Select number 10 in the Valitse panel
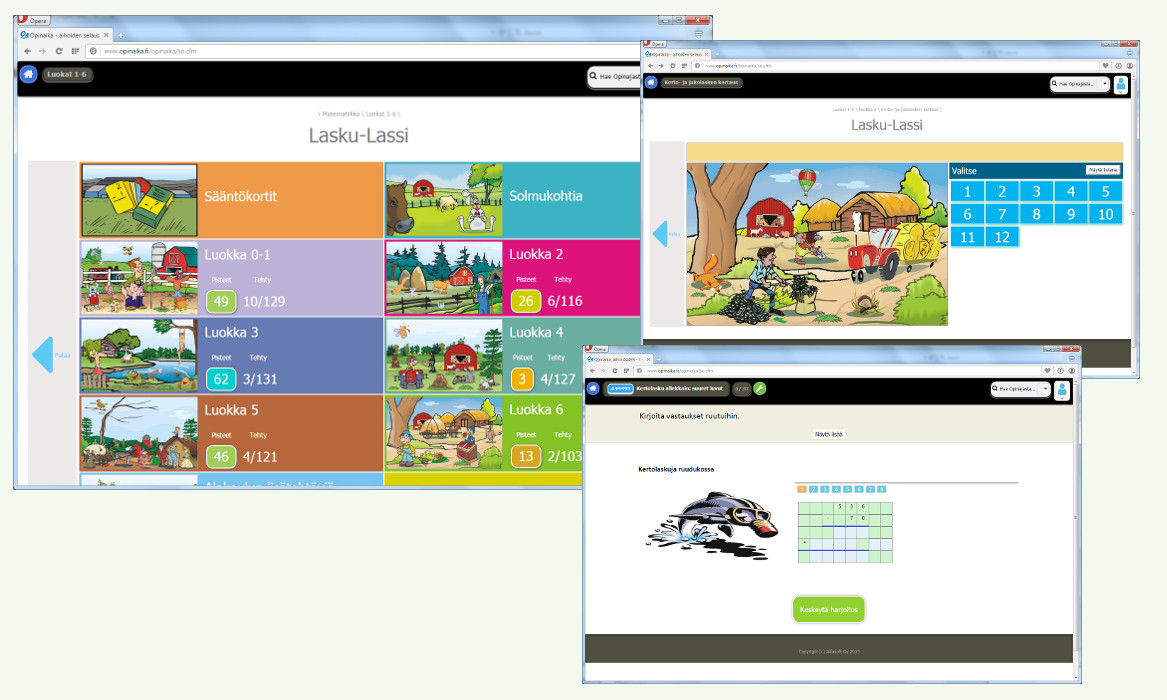 coord(1105,214)
